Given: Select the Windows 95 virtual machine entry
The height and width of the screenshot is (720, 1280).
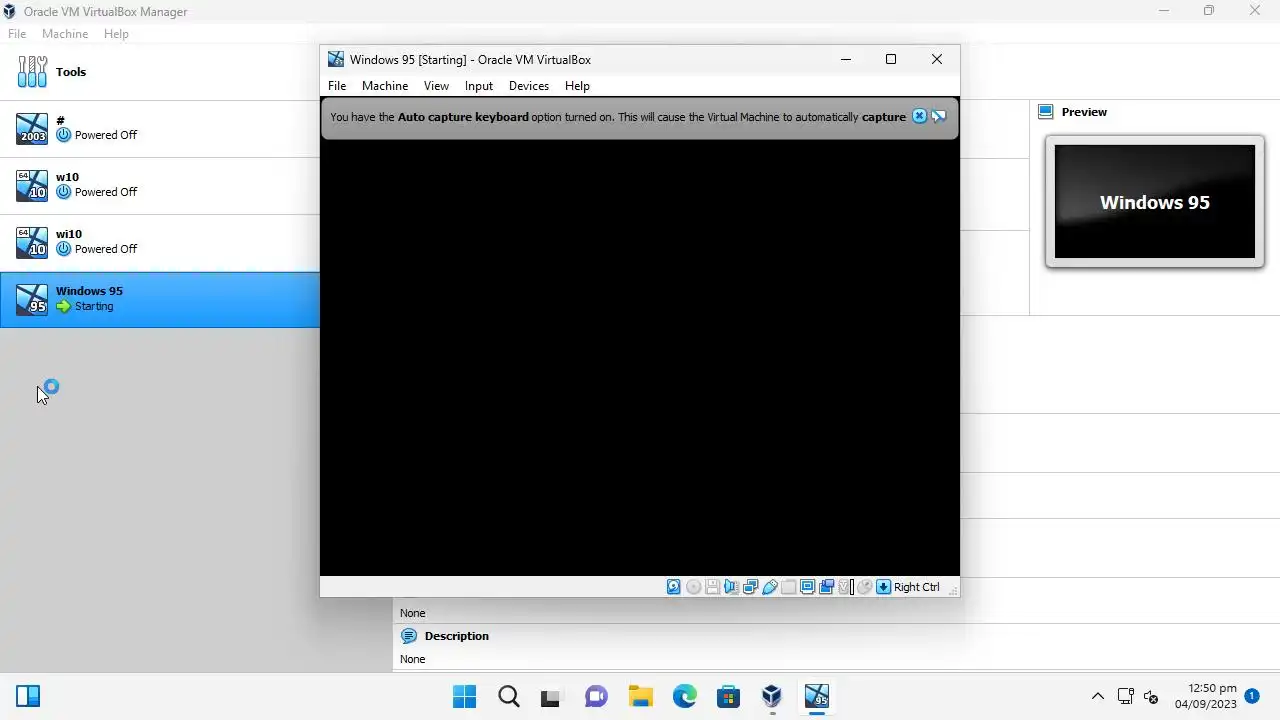Looking at the screenshot, I should (160, 299).
